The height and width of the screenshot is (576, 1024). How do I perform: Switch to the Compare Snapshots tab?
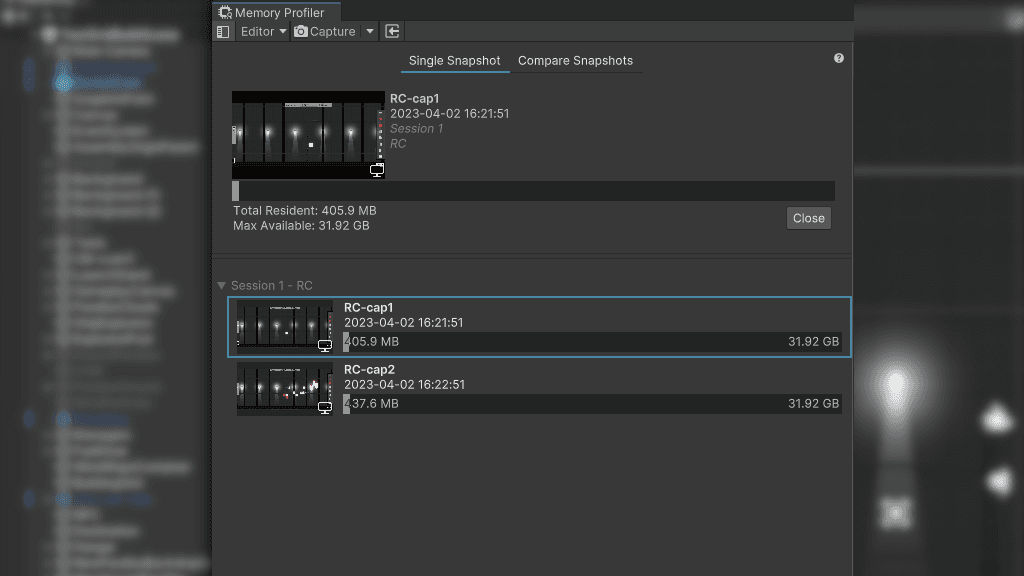[x=576, y=61]
